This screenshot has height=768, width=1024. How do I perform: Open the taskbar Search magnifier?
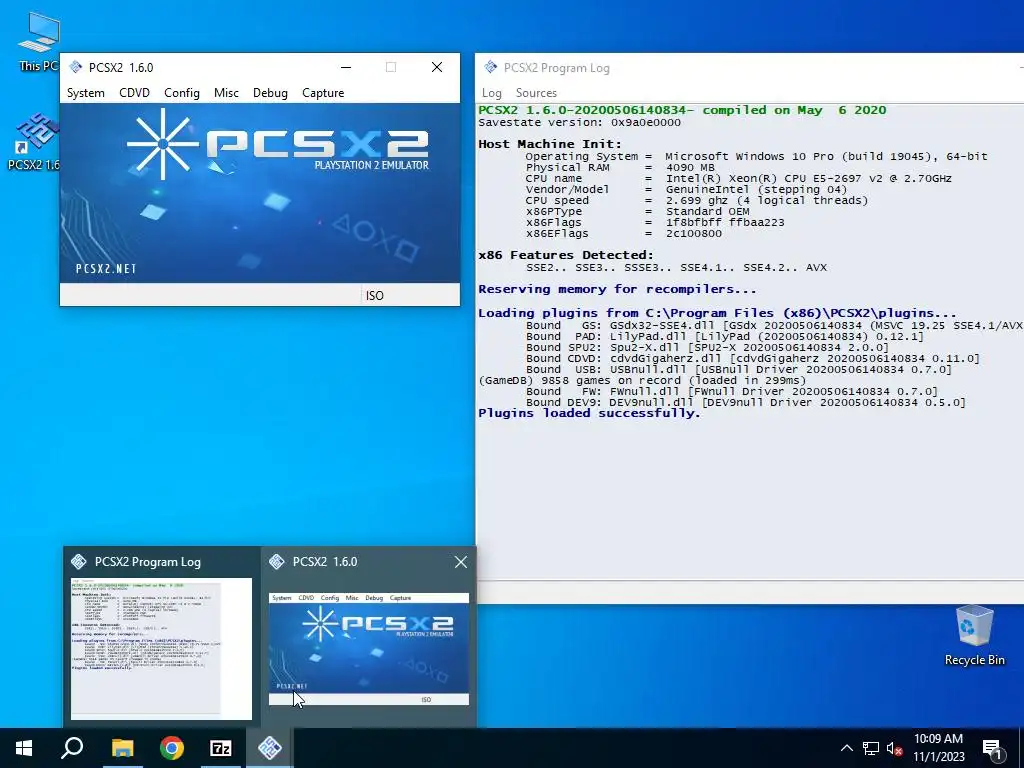(x=72, y=748)
